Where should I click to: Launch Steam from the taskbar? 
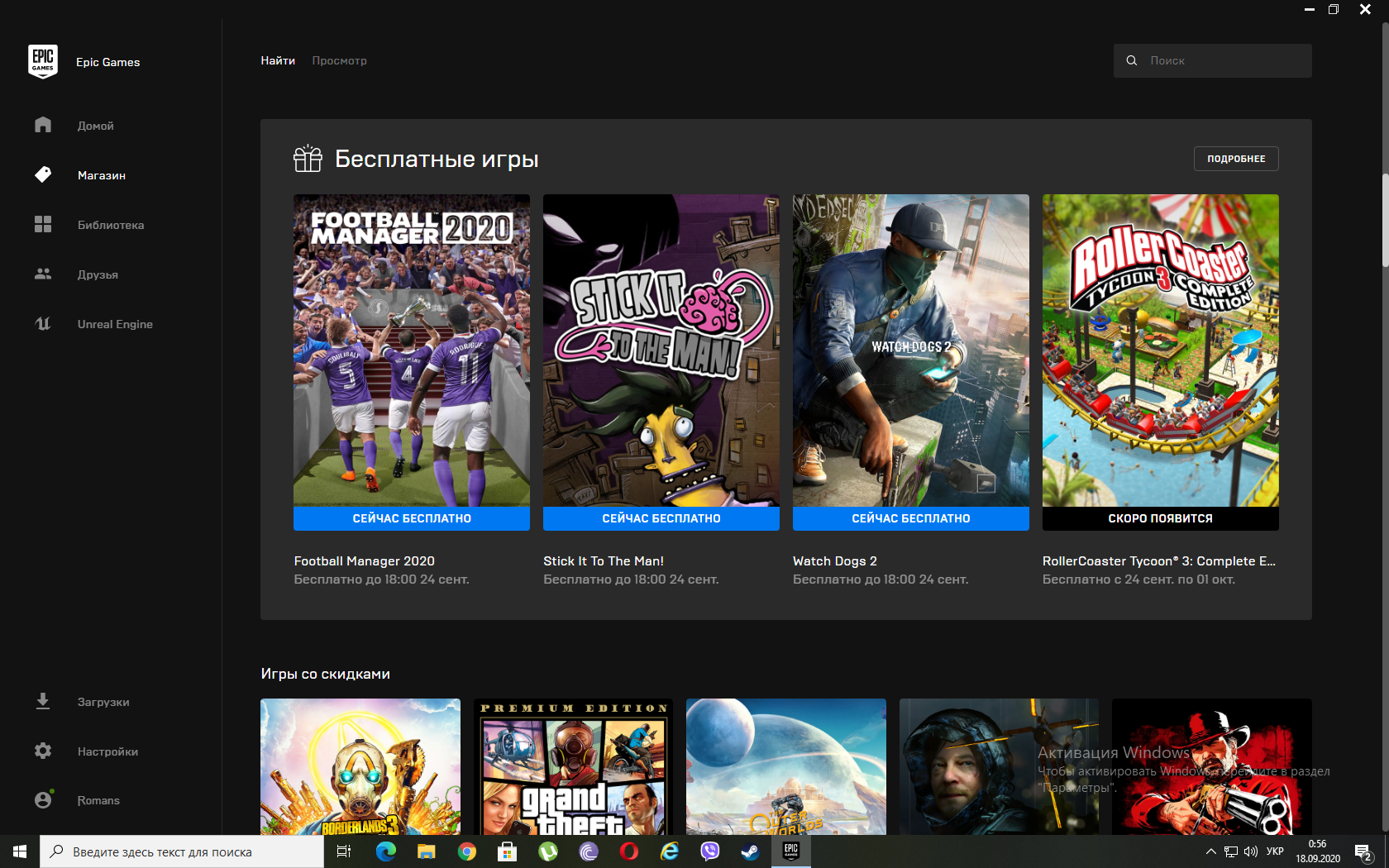pyautogui.click(x=751, y=851)
